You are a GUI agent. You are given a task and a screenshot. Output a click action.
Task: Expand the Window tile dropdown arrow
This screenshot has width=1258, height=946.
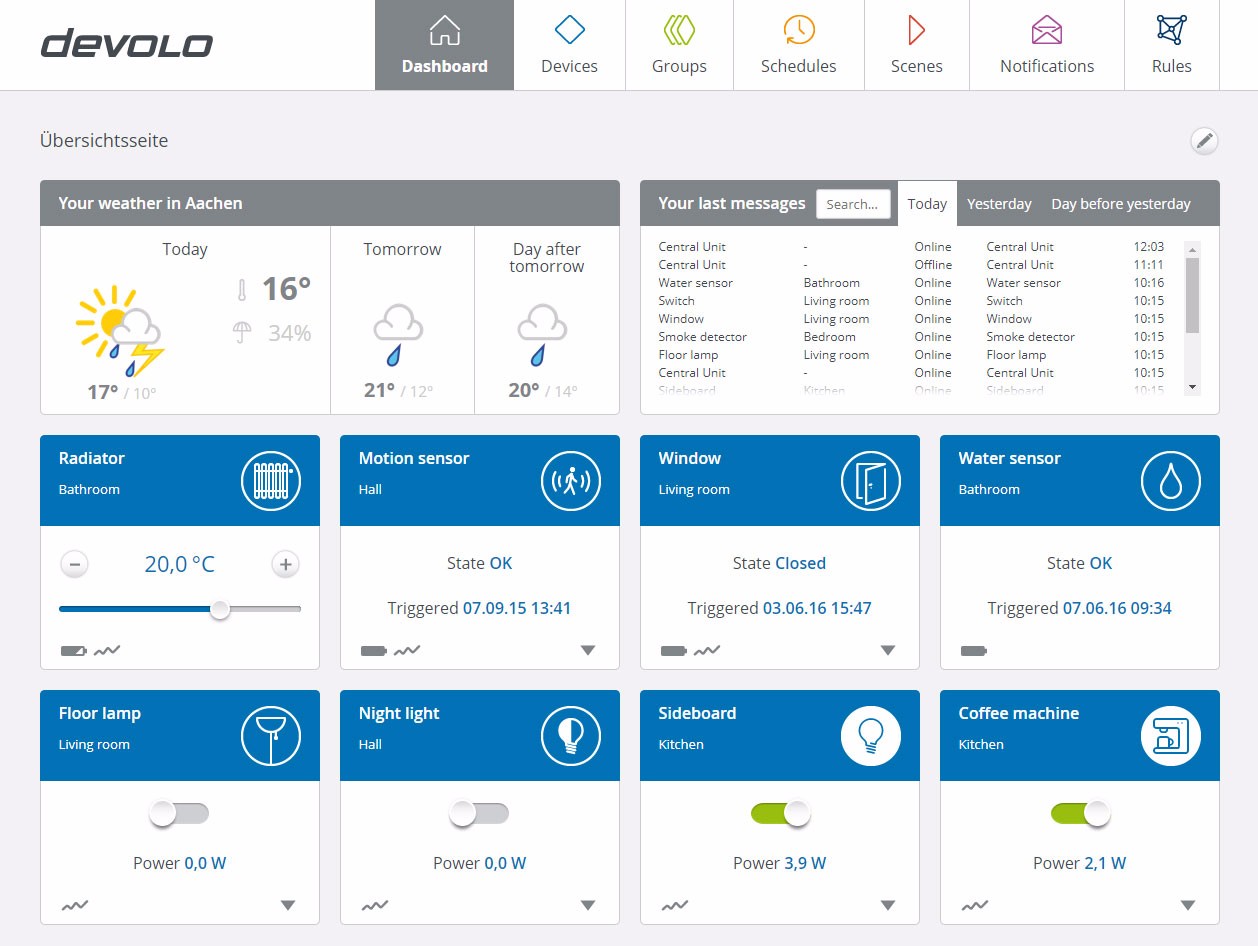[888, 651]
